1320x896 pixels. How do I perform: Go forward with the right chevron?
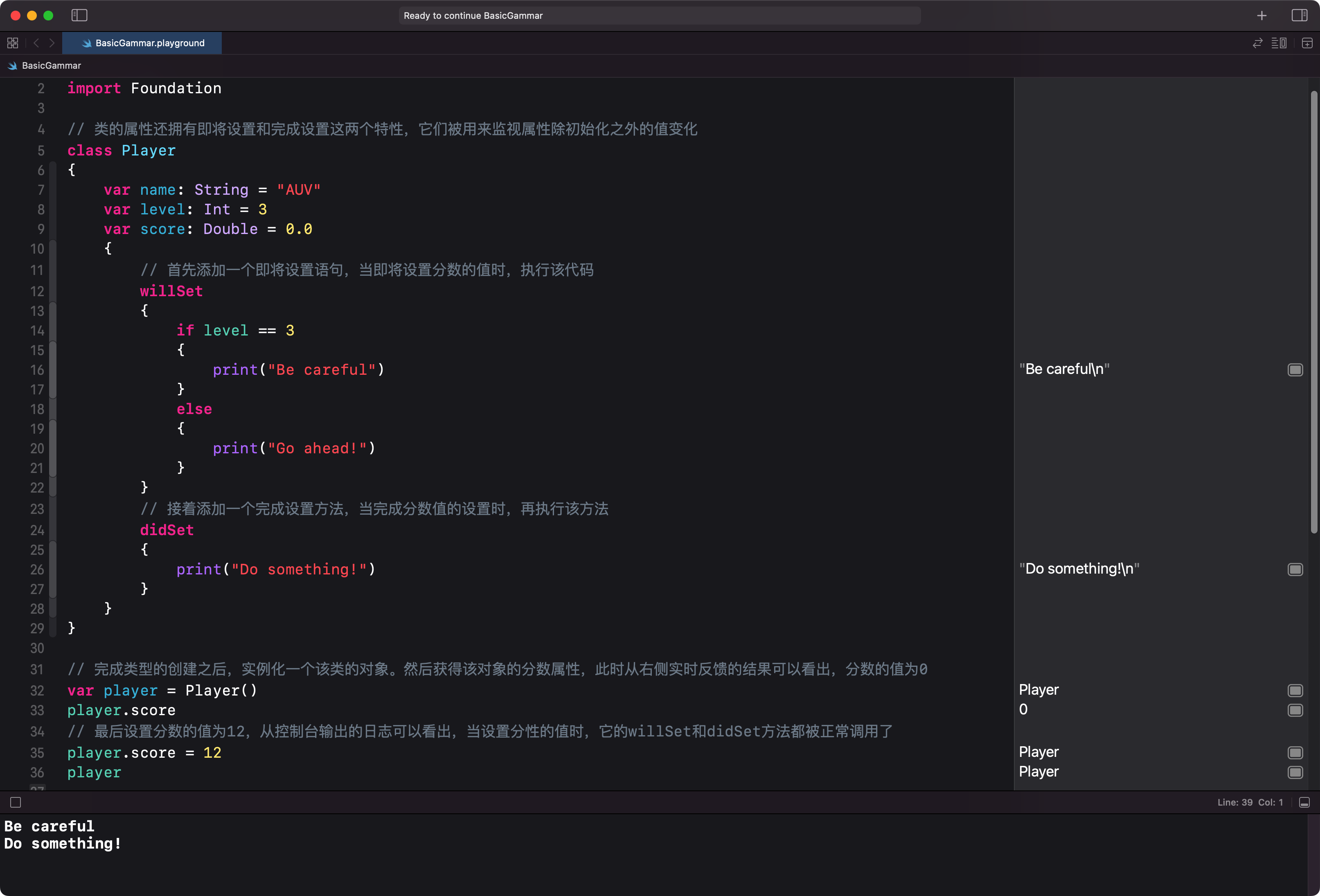pos(52,43)
